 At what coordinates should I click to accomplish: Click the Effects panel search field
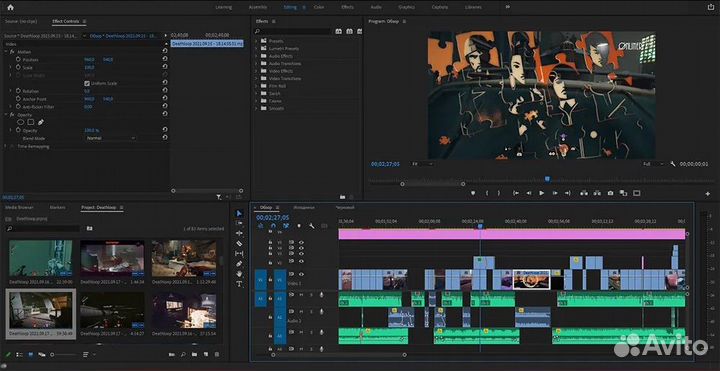292,31
